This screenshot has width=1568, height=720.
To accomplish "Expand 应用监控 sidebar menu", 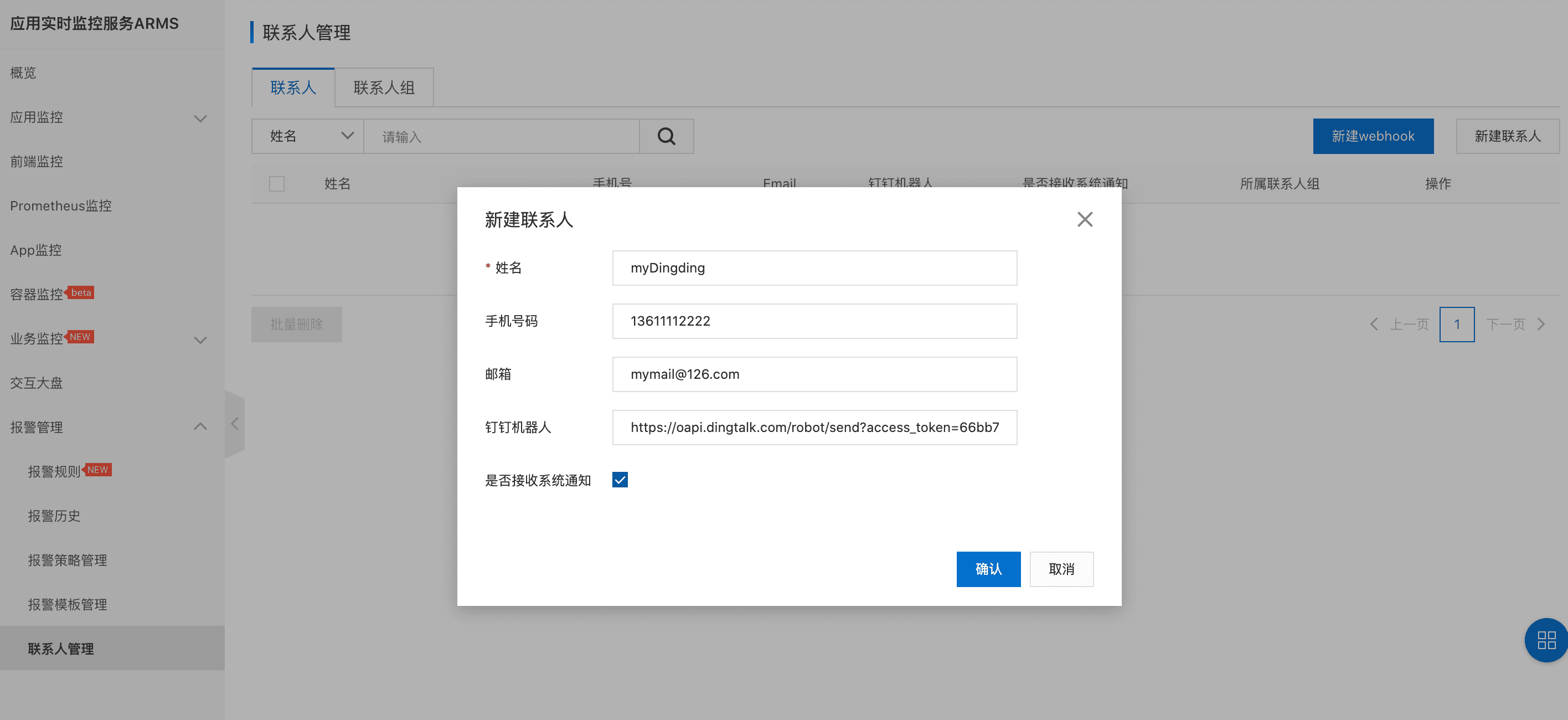I will tap(200, 118).
